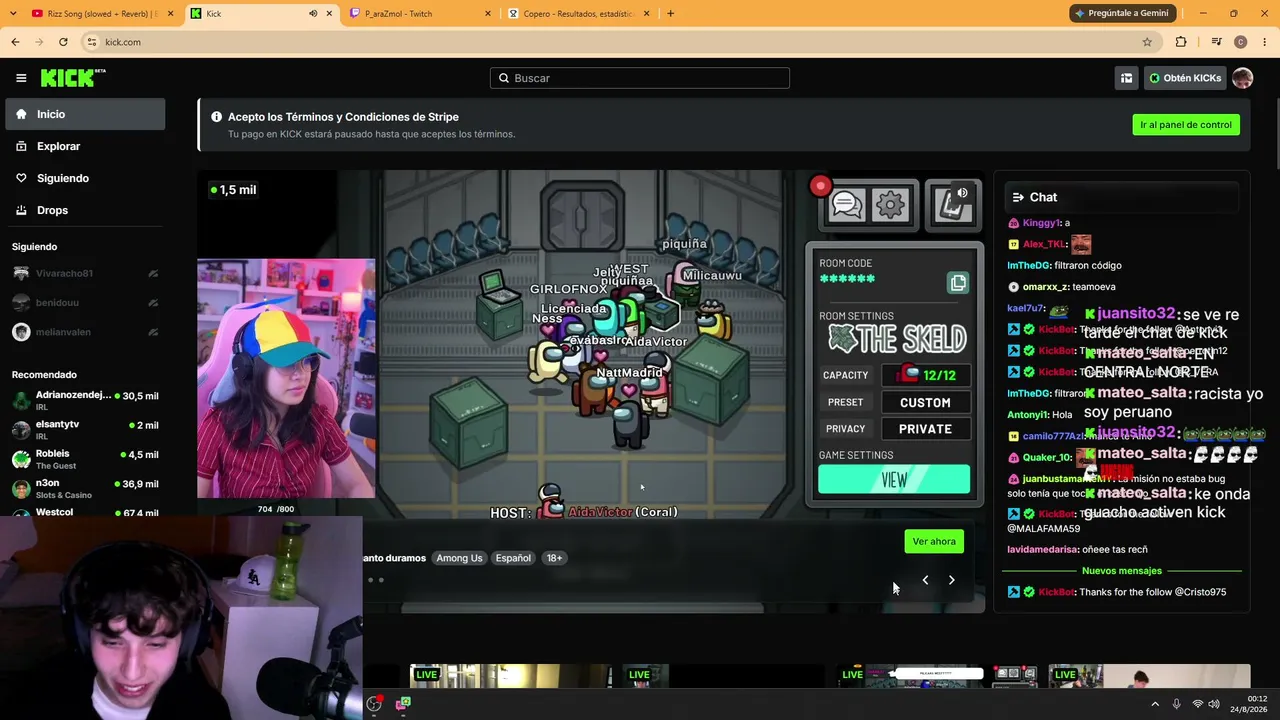Click the 18+ tag
The width and height of the screenshot is (1280, 720).
point(554,558)
